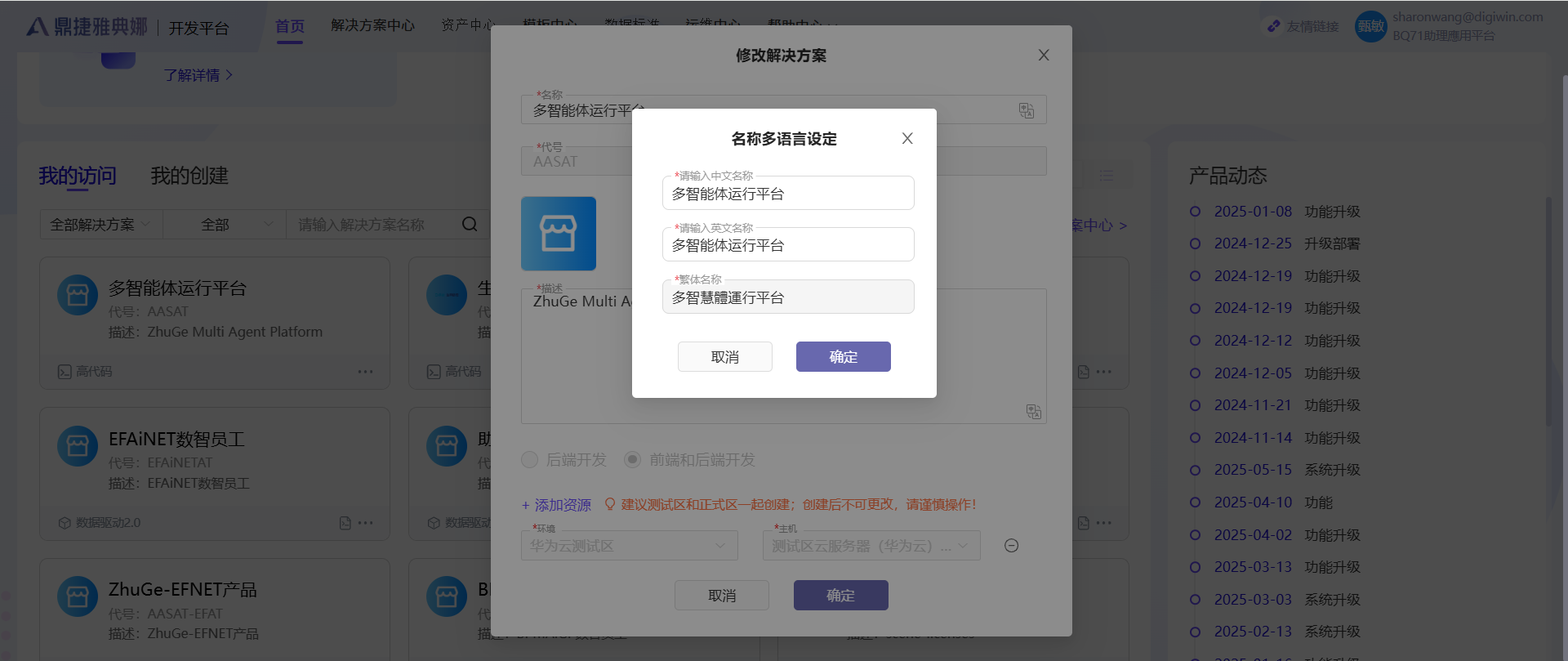Remove resource row with minus circle icon
The height and width of the screenshot is (661, 1568).
(x=1011, y=546)
